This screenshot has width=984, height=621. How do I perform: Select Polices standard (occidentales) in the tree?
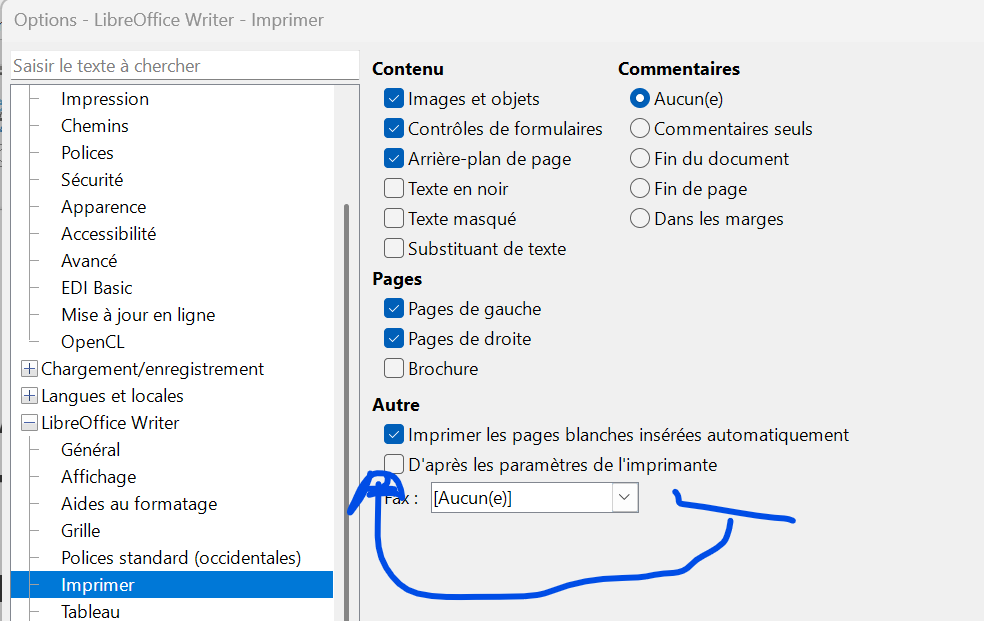pos(180,558)
